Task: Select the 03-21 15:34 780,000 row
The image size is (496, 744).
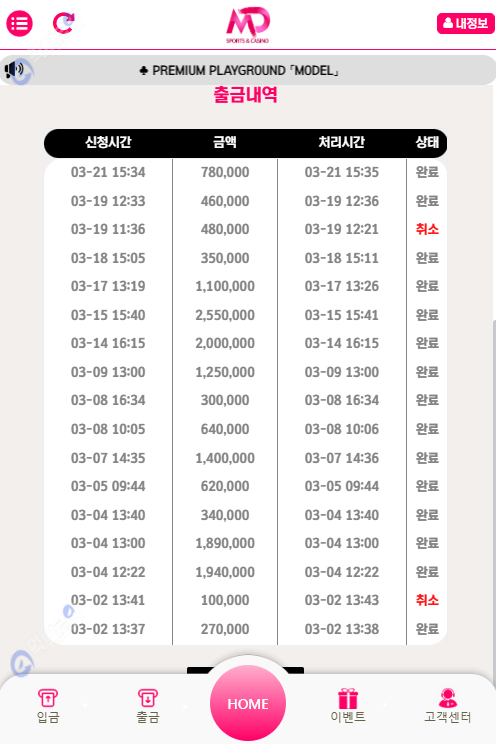Action: point(245,172)
